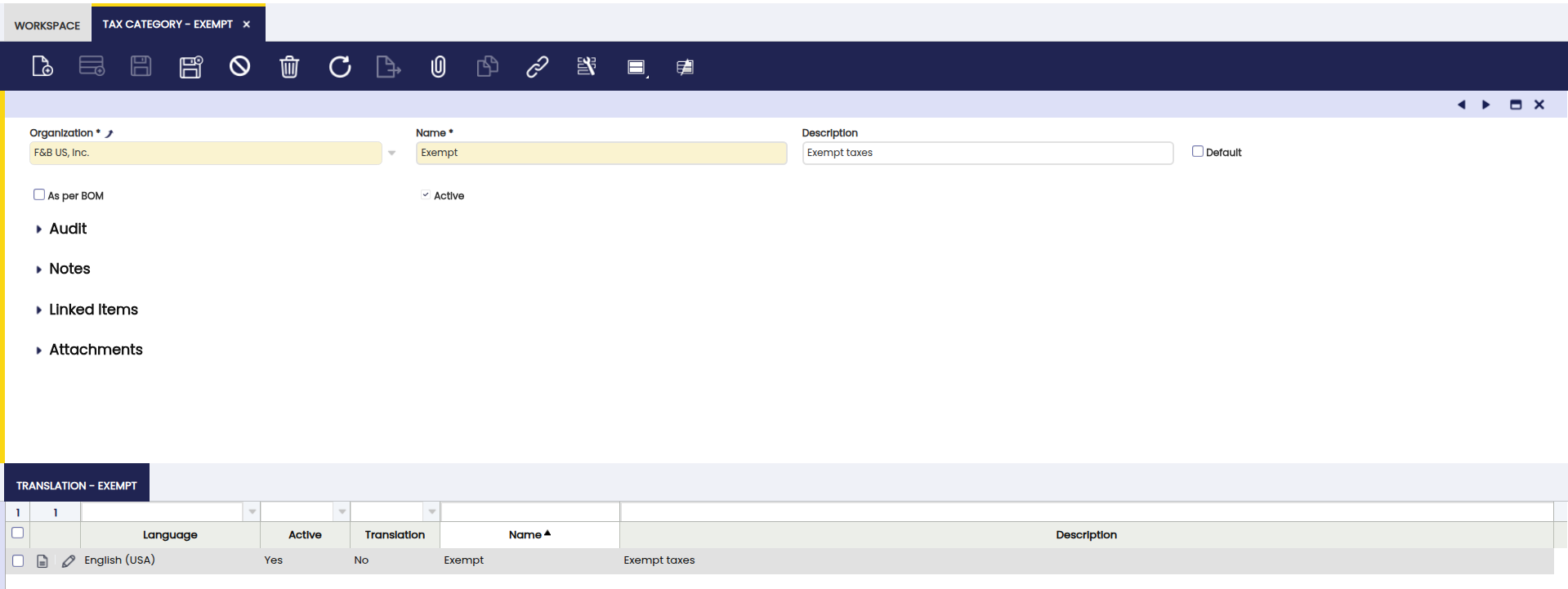Edit the English (USA) row pencil icon

(69, 560)
